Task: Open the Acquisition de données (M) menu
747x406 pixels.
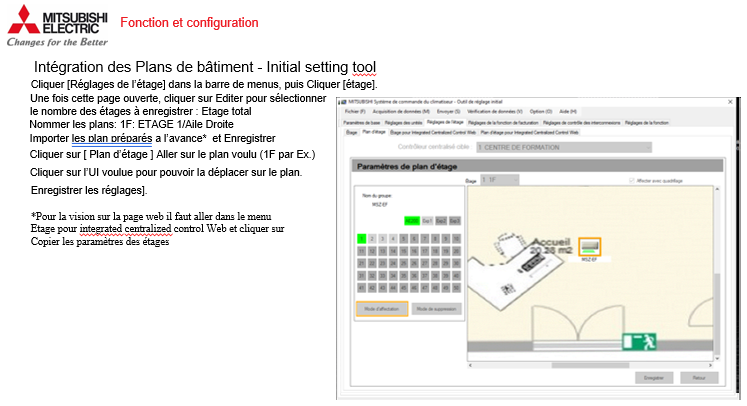Action: click(401, 112)
